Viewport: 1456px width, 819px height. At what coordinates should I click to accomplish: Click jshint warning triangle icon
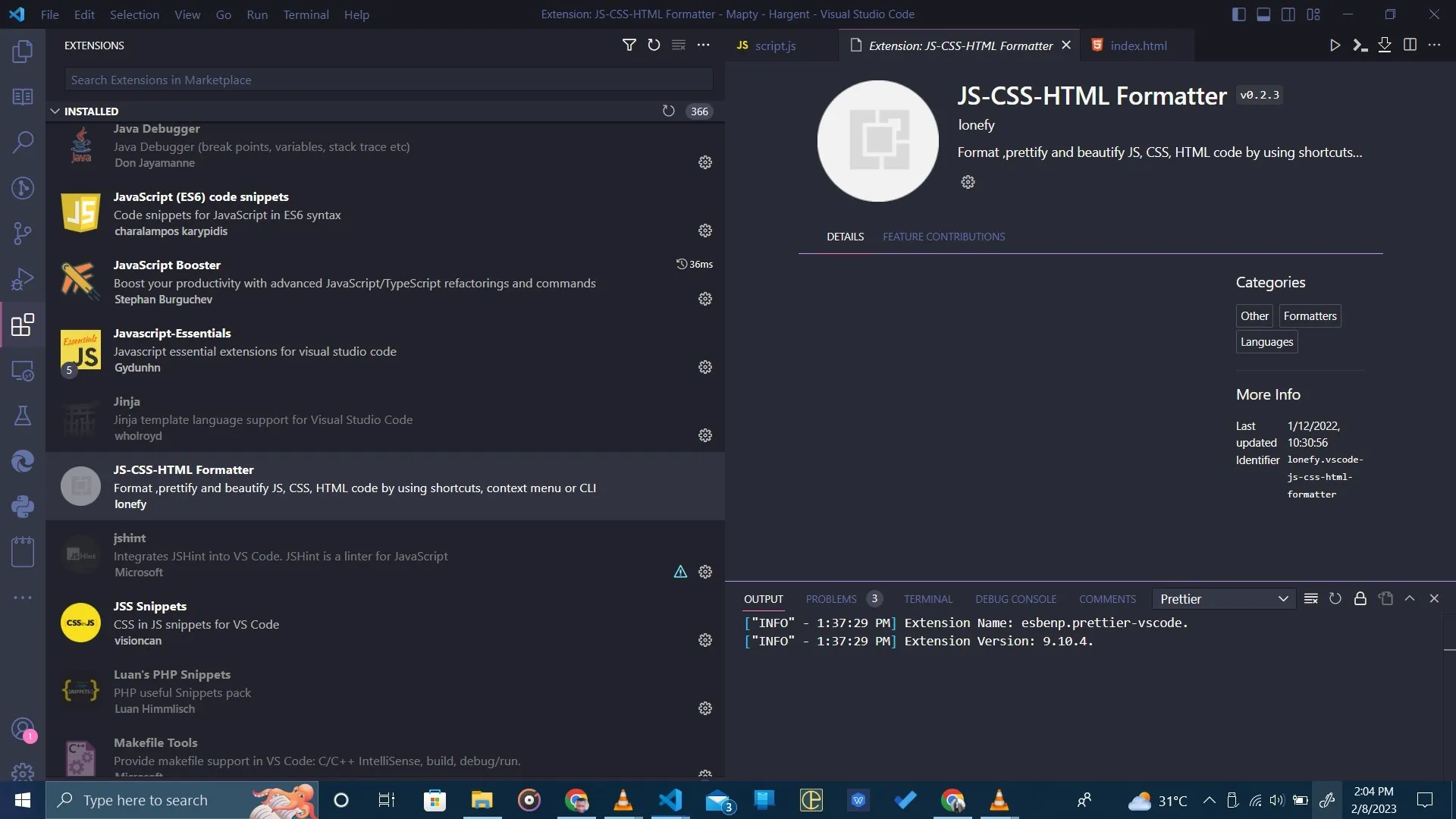[x=680, y=572]
